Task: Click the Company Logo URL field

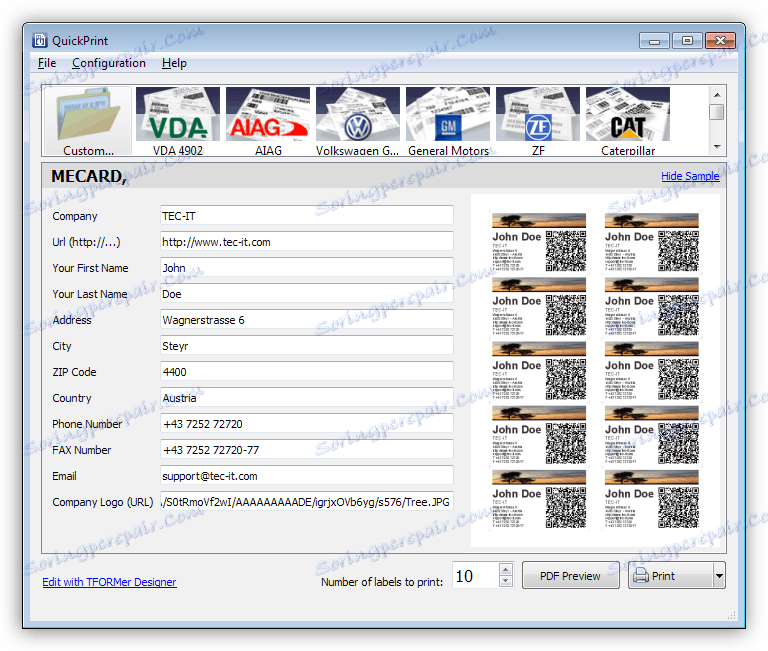Action: [x=307, y=501]
